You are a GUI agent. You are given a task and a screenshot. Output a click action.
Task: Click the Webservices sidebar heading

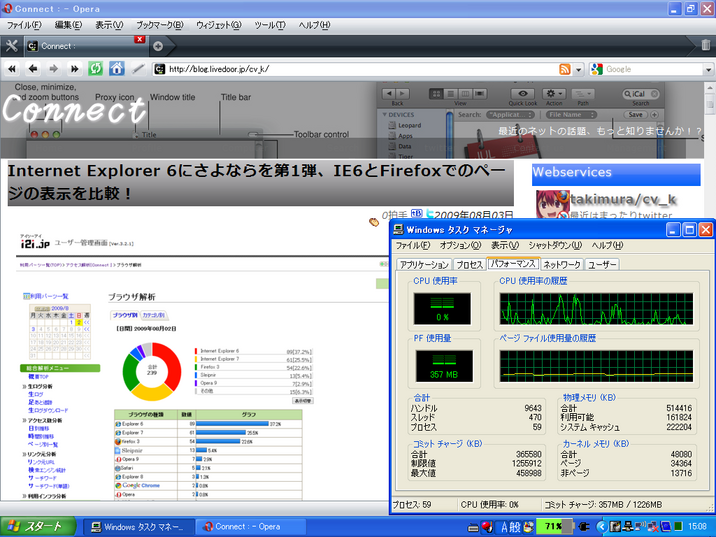(616, 174)
